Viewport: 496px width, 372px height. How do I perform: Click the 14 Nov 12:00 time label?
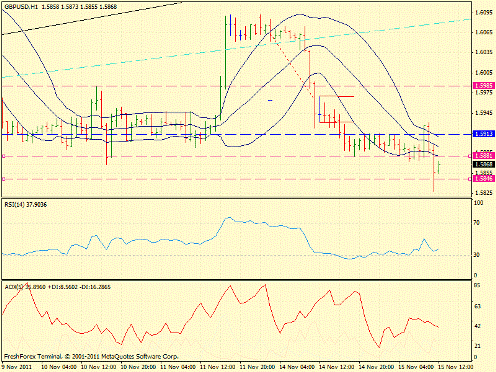(x=336, y=367)
